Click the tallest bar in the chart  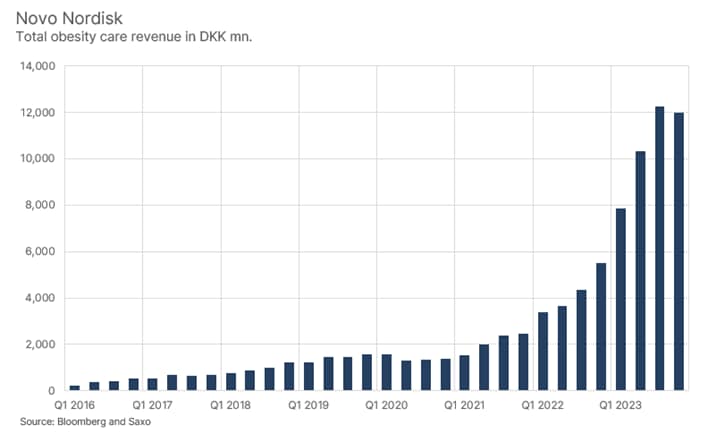pos(659,248)
